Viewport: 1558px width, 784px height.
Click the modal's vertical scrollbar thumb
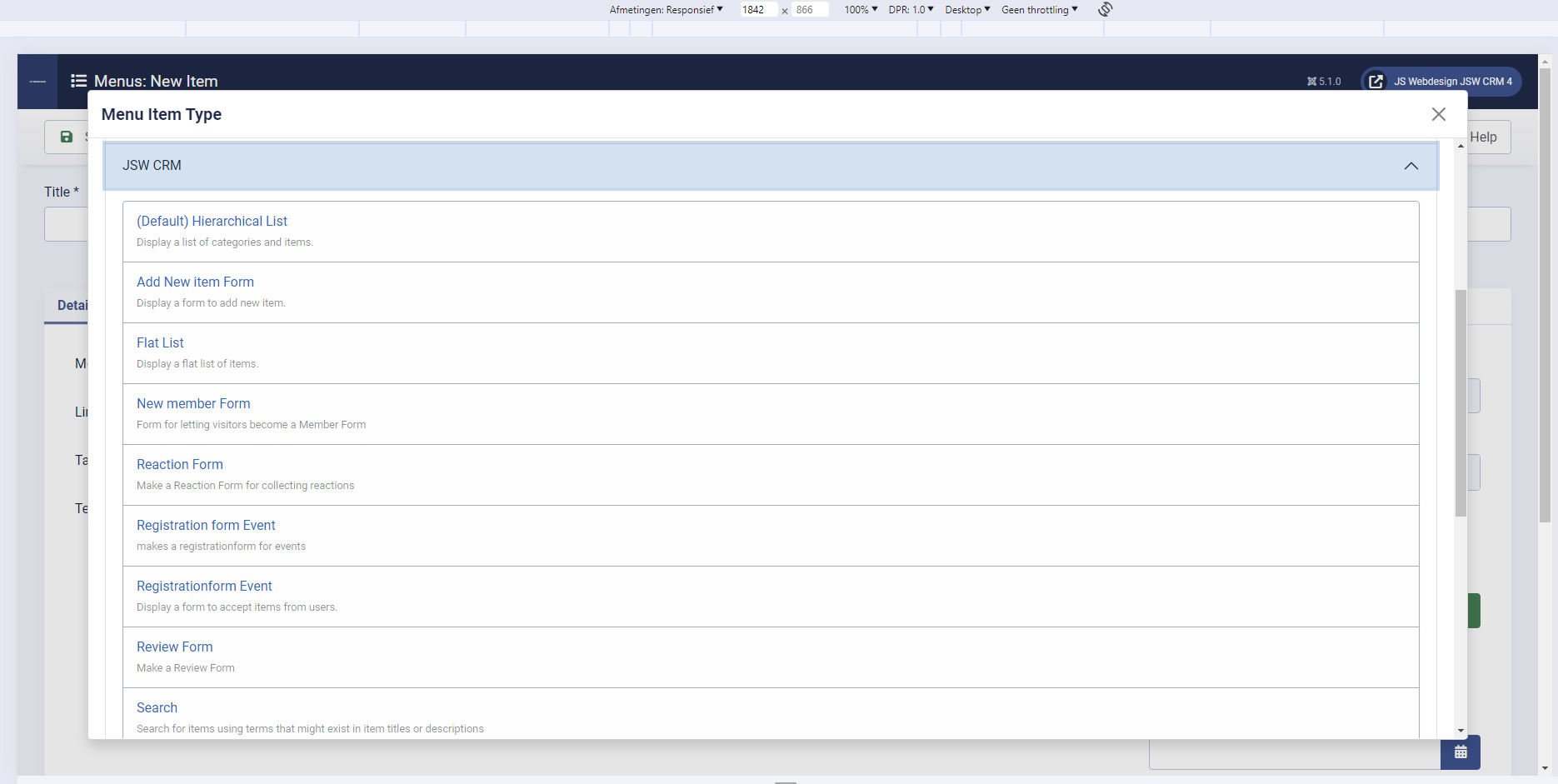coord(1460,403)
